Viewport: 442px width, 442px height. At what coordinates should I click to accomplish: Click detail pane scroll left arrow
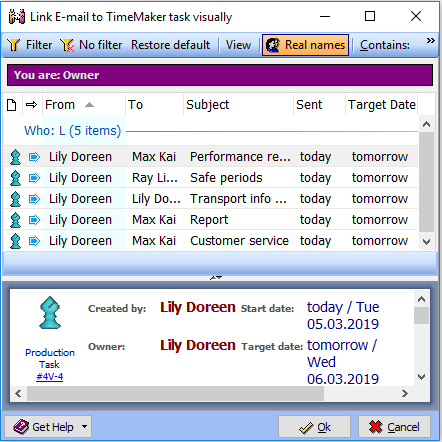tap(18, 394)
